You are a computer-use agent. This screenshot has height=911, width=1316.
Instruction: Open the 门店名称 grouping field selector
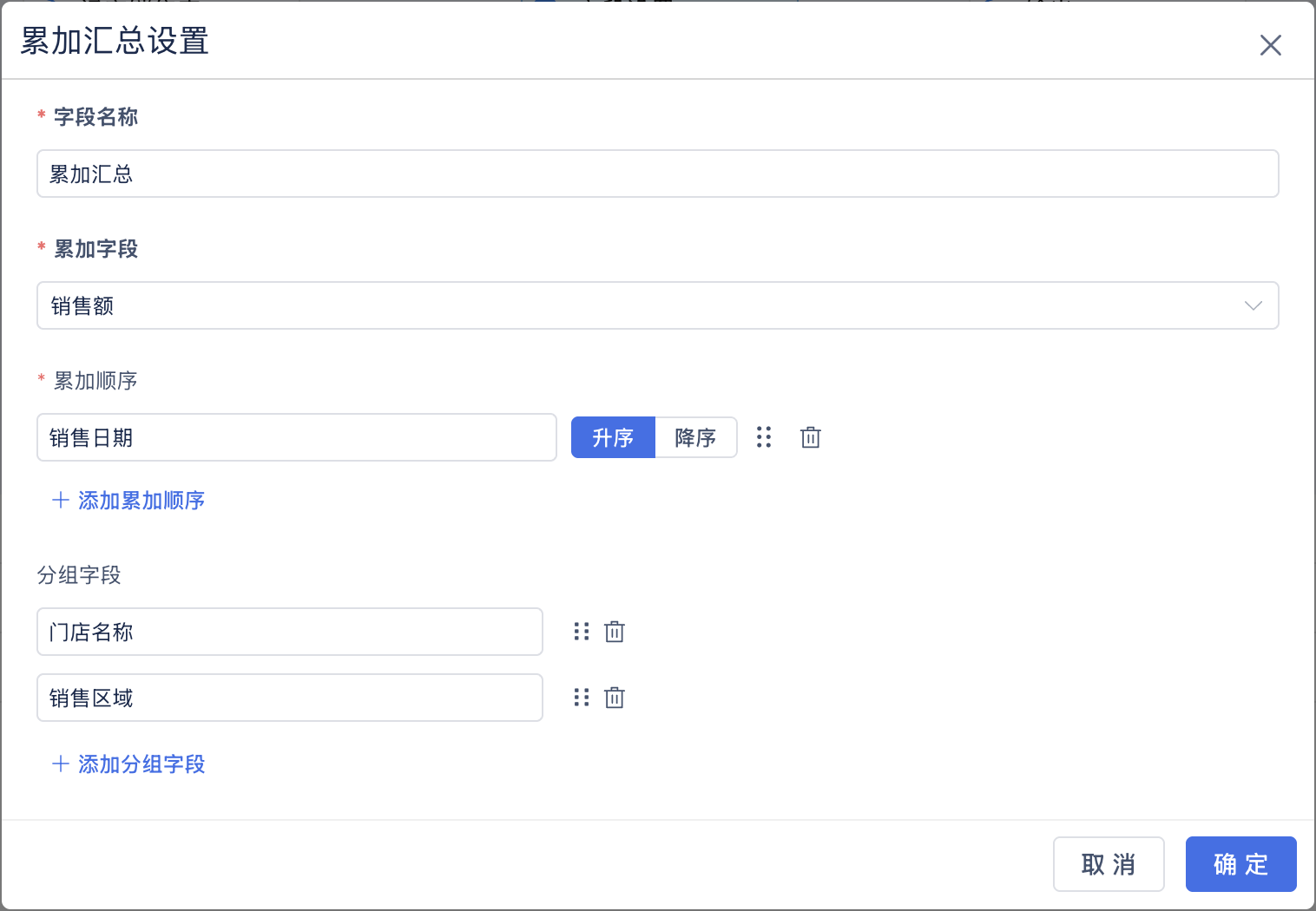(289, 632)
